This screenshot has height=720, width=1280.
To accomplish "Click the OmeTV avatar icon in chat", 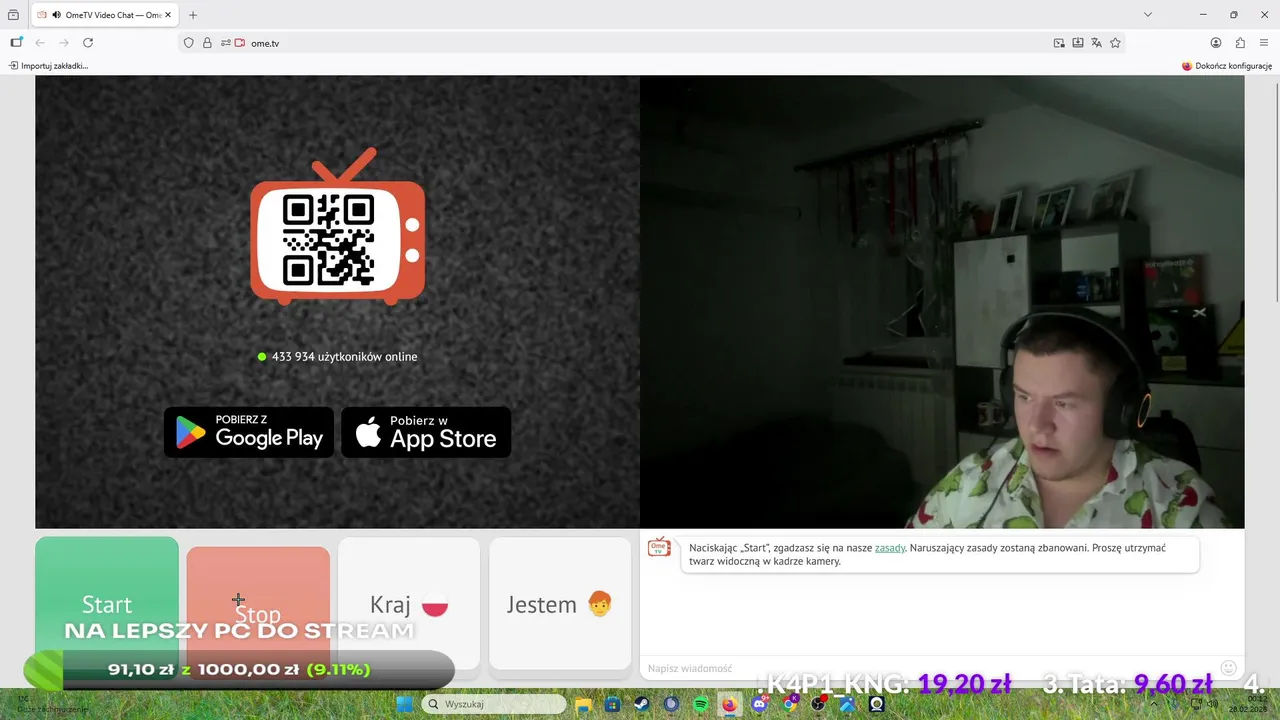I will click(659, 547).
